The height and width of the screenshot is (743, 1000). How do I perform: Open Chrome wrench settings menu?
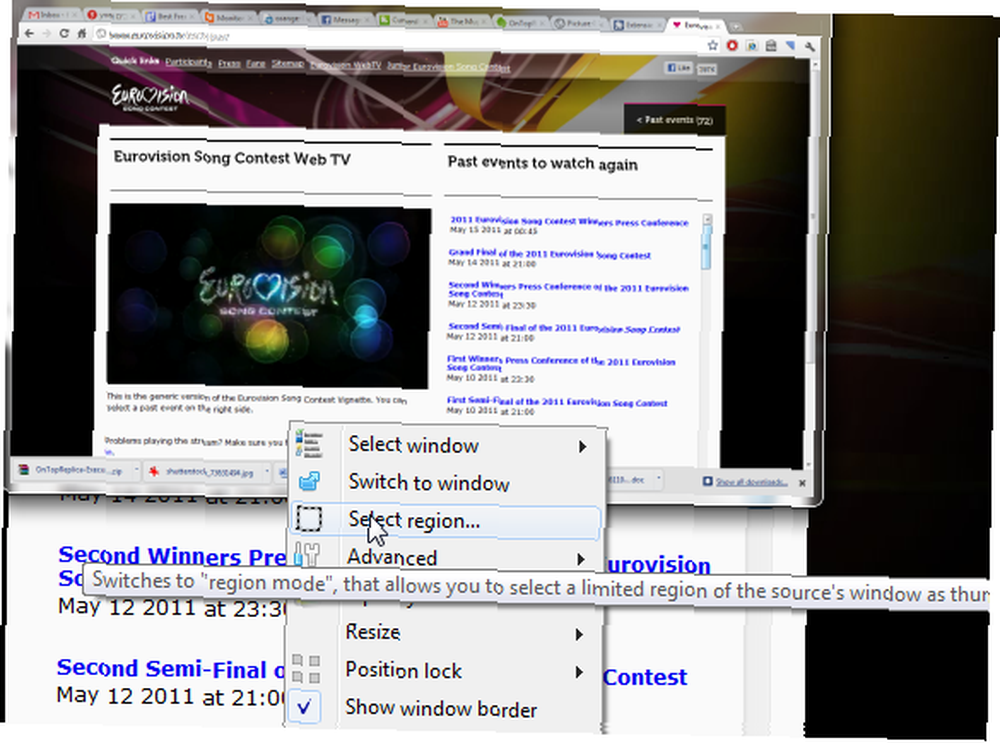point(809,47)
